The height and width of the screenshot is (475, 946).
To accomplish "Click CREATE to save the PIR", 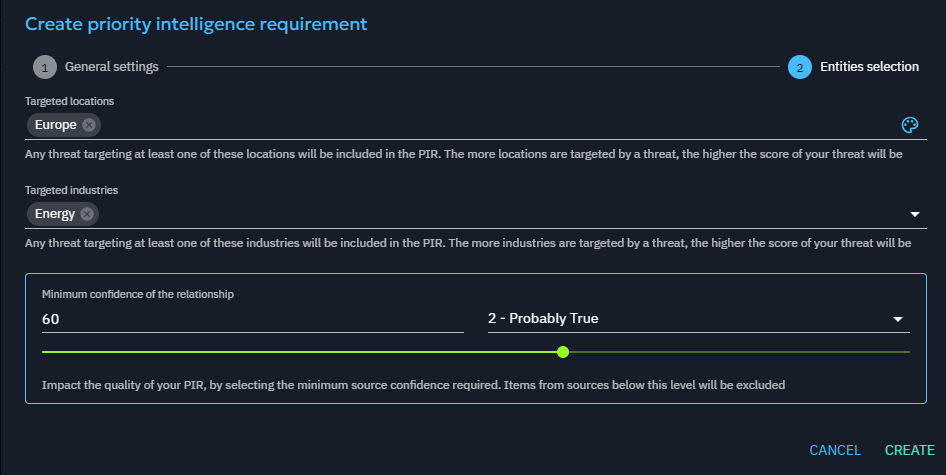I will coord(909,451).
